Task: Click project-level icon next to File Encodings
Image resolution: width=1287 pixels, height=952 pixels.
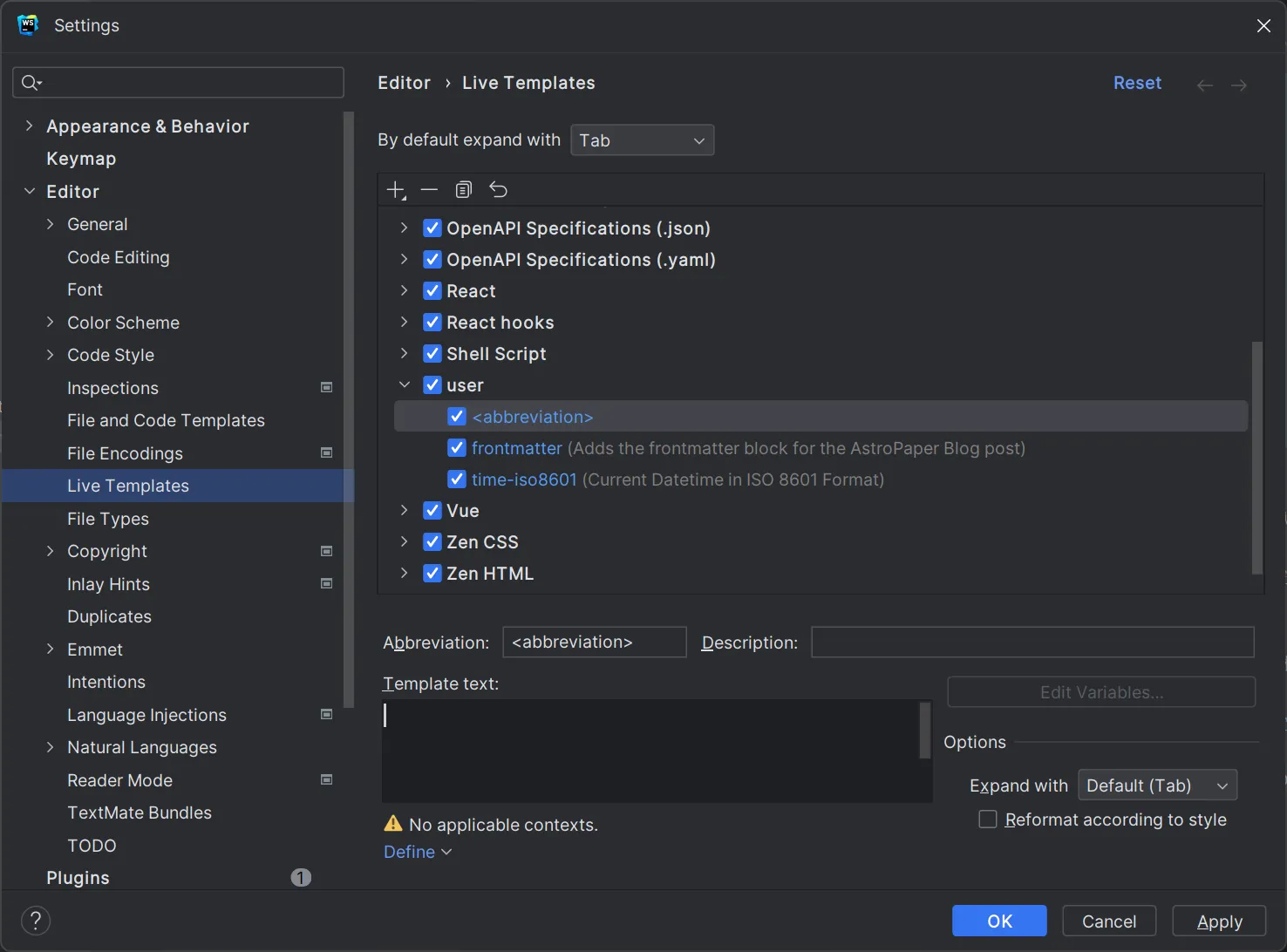Action: (327, 452)
